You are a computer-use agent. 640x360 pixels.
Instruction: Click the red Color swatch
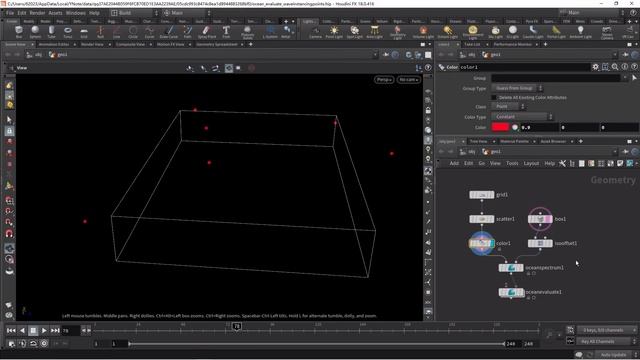pos(500,127)
